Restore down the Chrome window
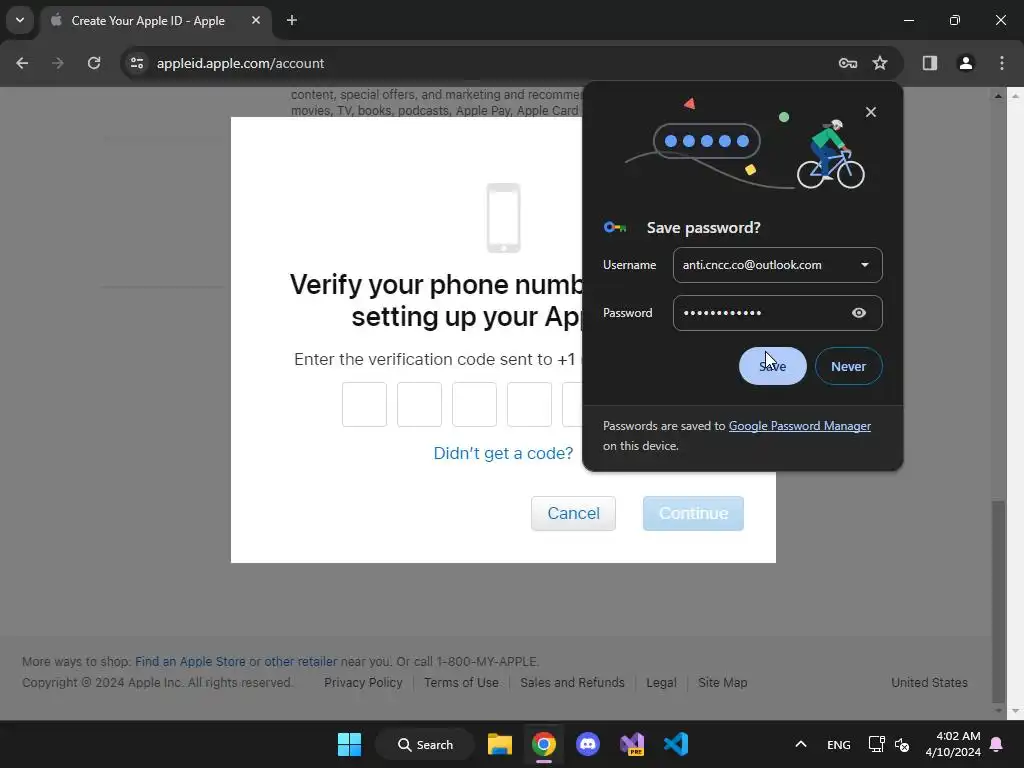This screenshot has height=768, width=1024. click(x=955, y=20)
